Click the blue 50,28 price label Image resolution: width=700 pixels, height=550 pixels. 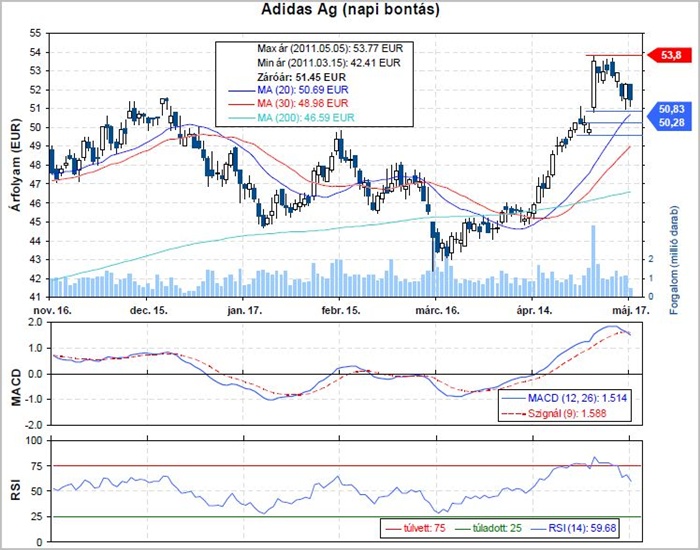pyautogui.click(x=671, y=123)
